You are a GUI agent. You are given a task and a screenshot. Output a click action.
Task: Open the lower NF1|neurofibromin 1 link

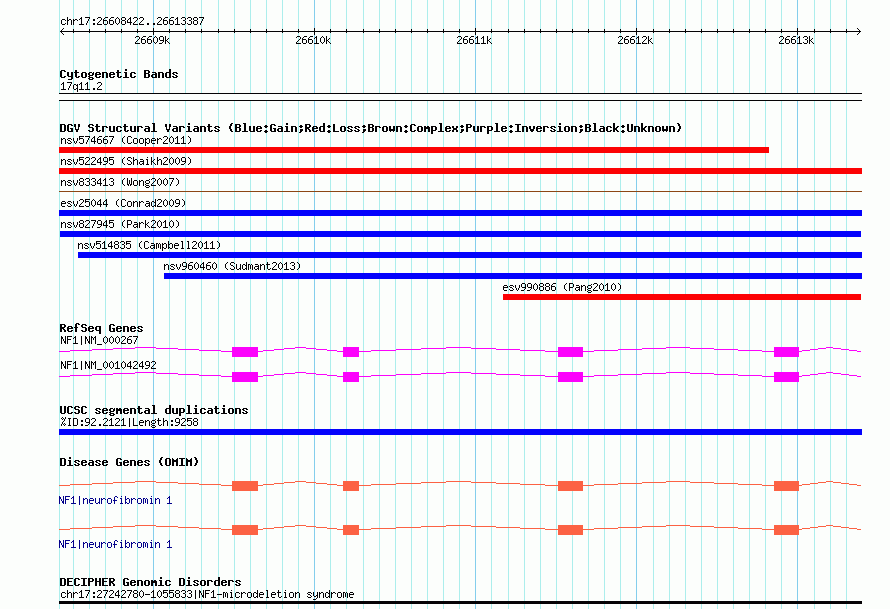[x=115, y=545]
